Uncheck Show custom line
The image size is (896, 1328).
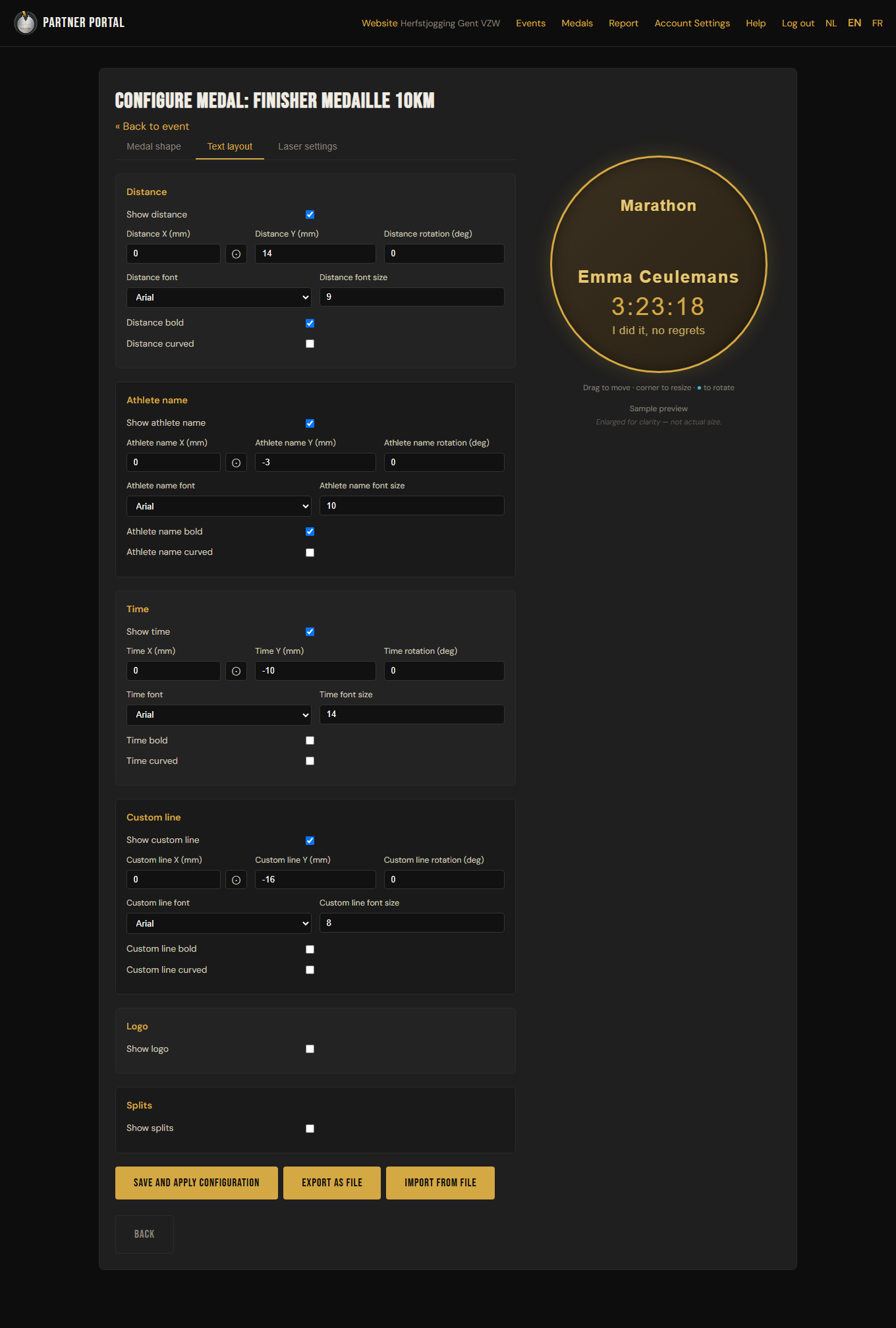tap(310, 840)
